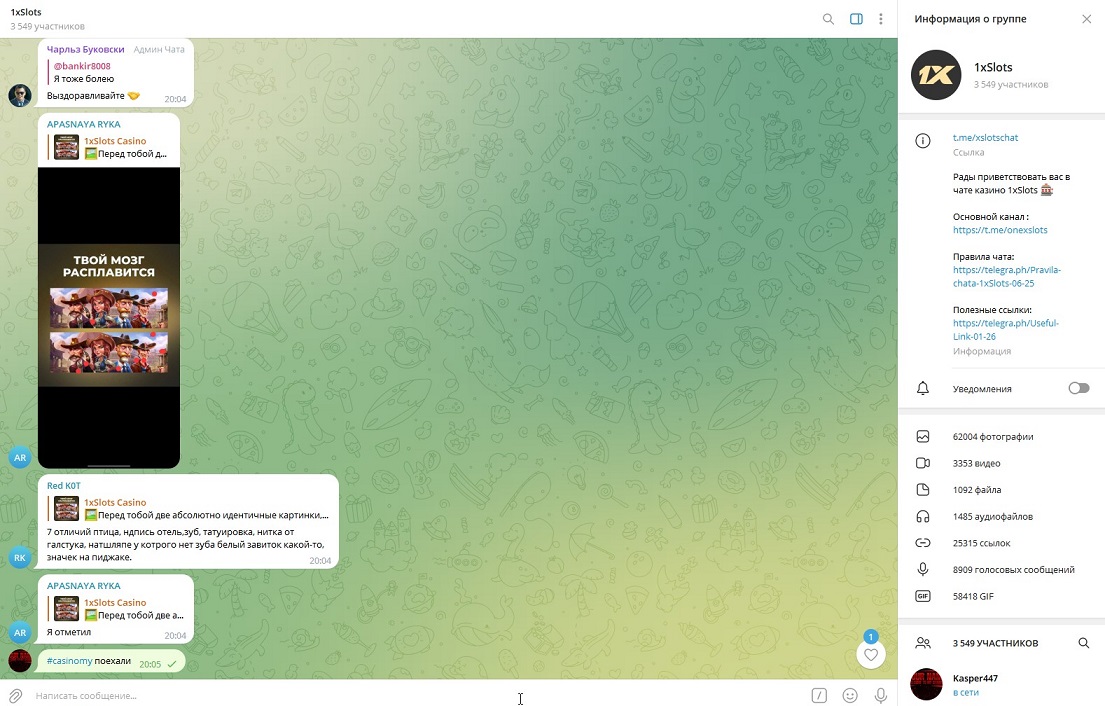Image resolution: width=1105 pixels, height=706 pixels.
Task: Click Kasper447 avatar in members list
Action: [x=926, y=684]
